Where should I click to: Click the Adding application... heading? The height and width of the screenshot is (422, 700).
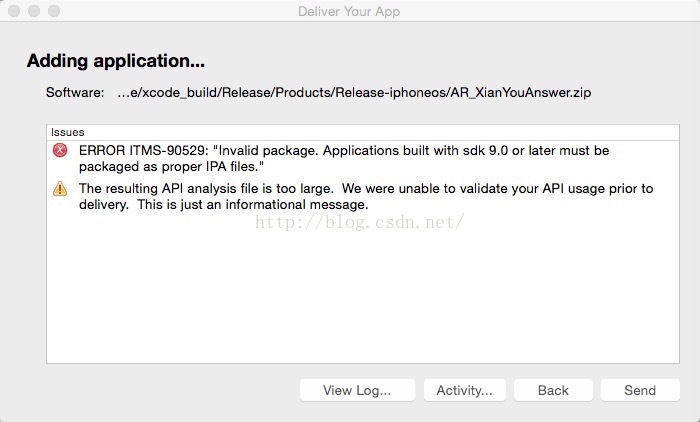pos(116,61)
